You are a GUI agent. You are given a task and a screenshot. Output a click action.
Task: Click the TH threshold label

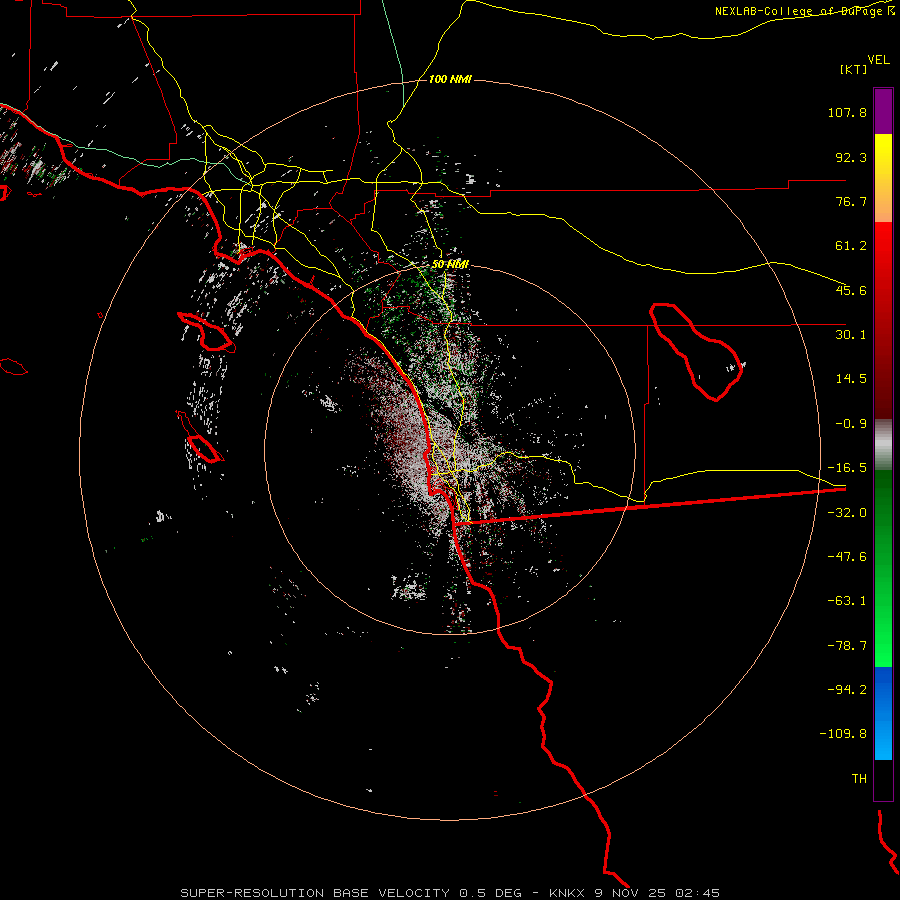coord(859,779)
